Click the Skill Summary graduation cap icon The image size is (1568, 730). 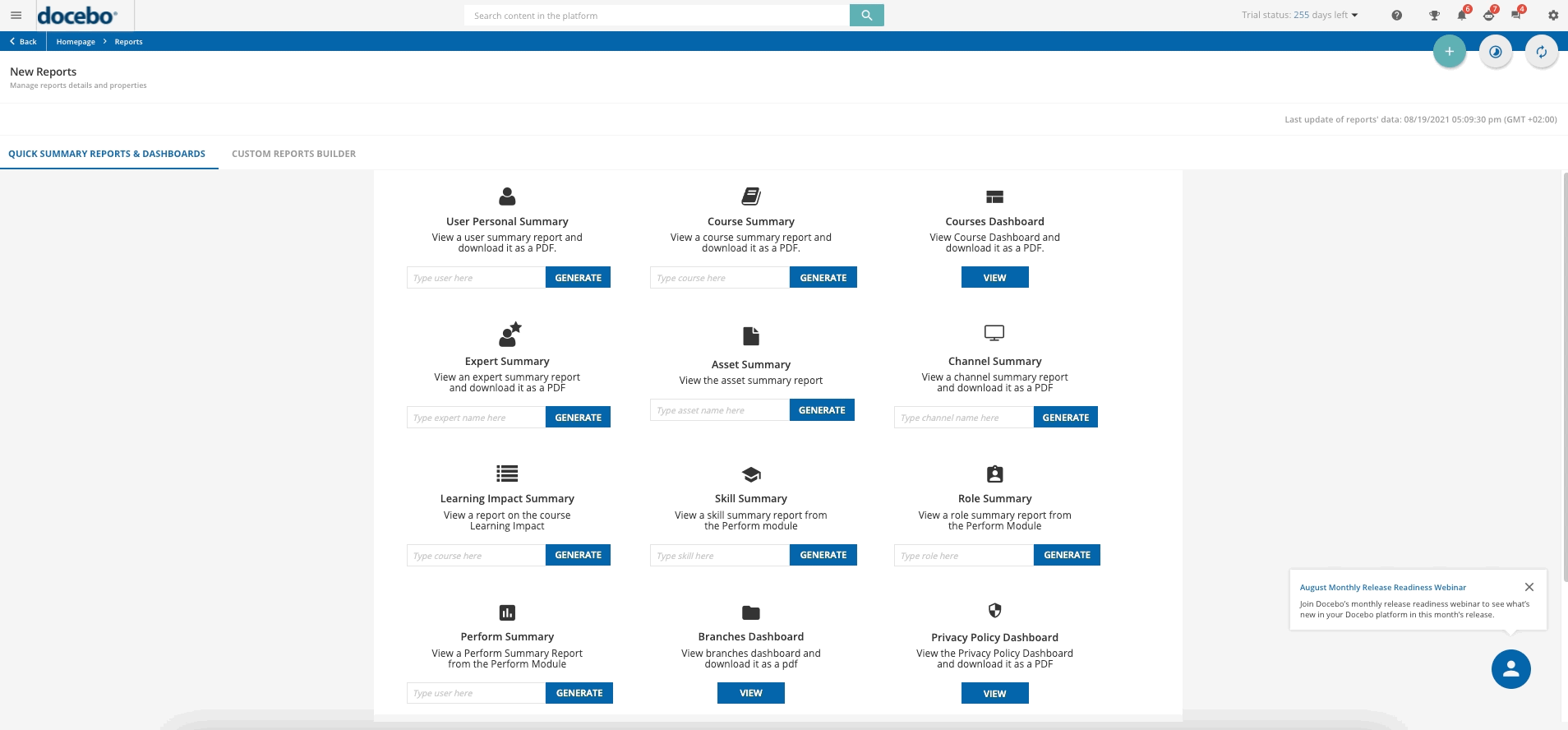point(751,474)
